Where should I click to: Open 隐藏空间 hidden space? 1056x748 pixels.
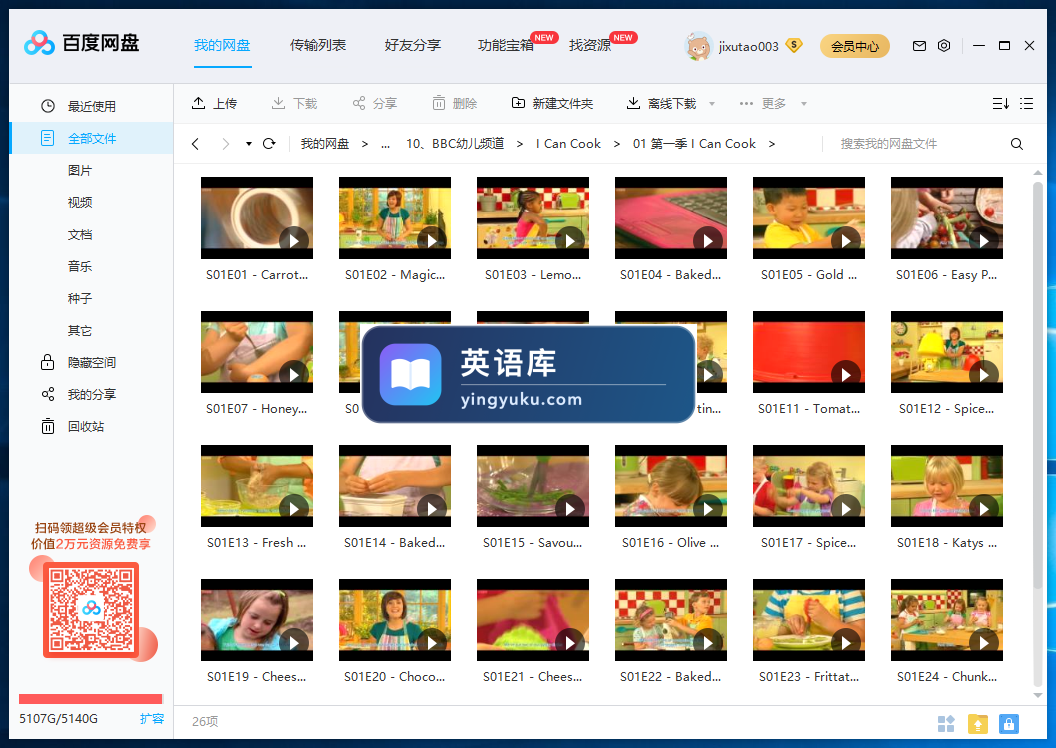[92, 362]
